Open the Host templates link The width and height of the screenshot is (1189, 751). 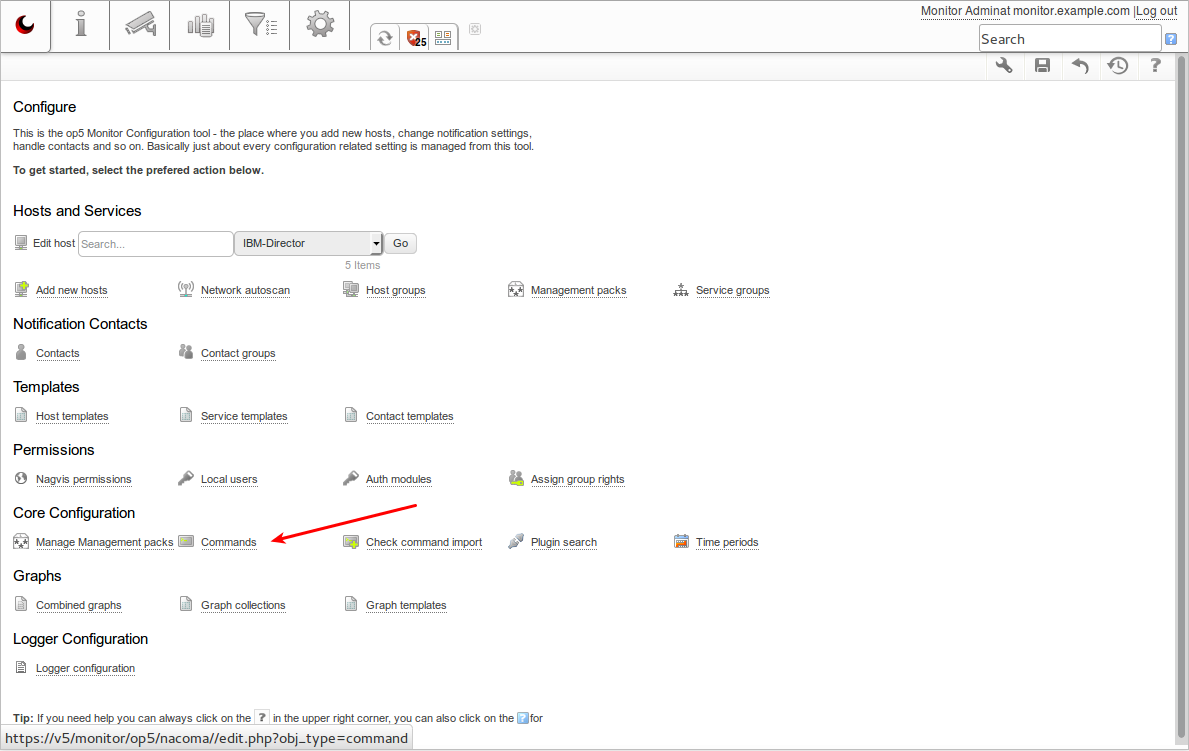(x=72, y=416)
